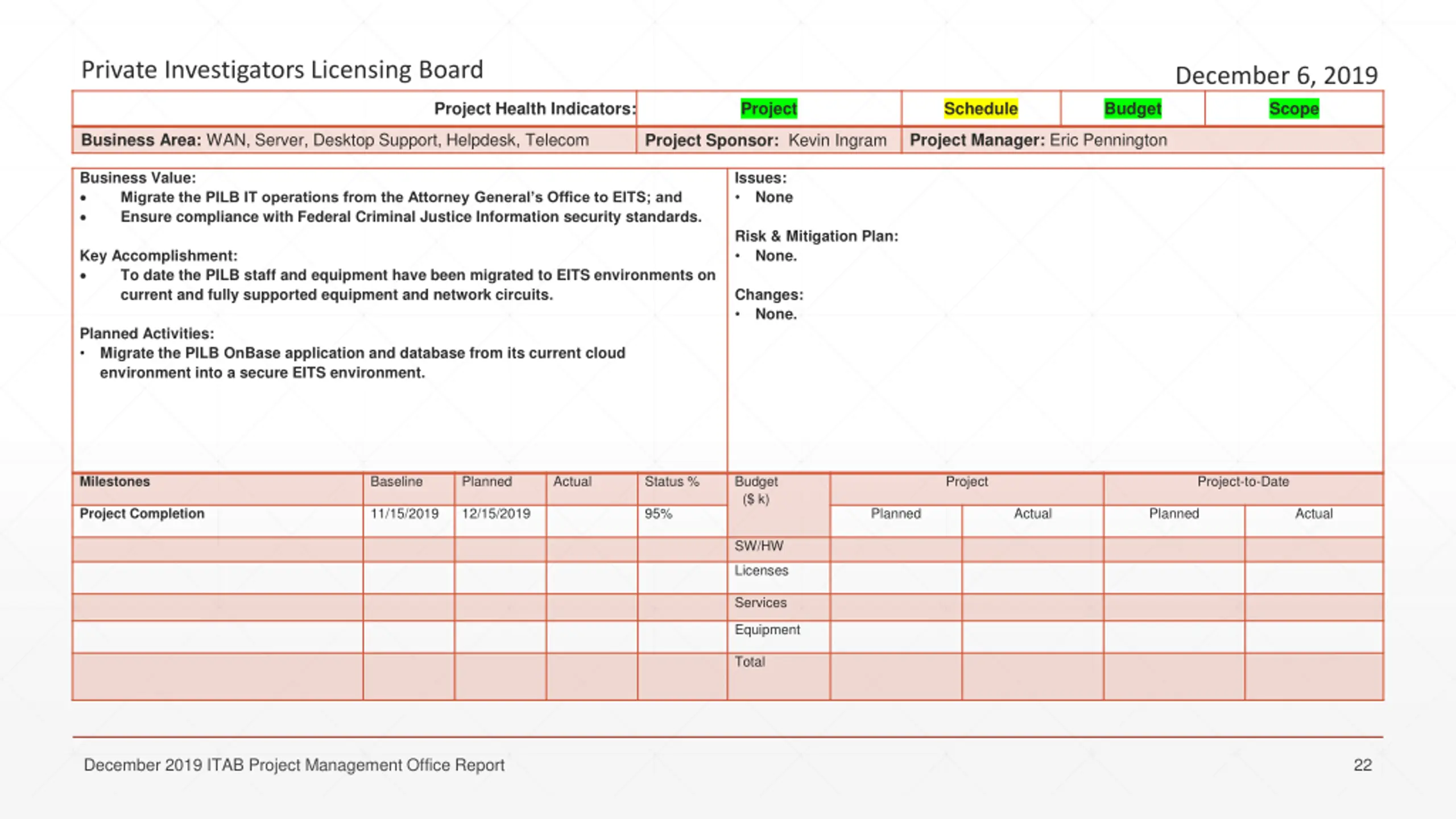Select the green 'Project' health indicator
Viewport: 1456px width, 819px height.
click(x=769, y=109)
